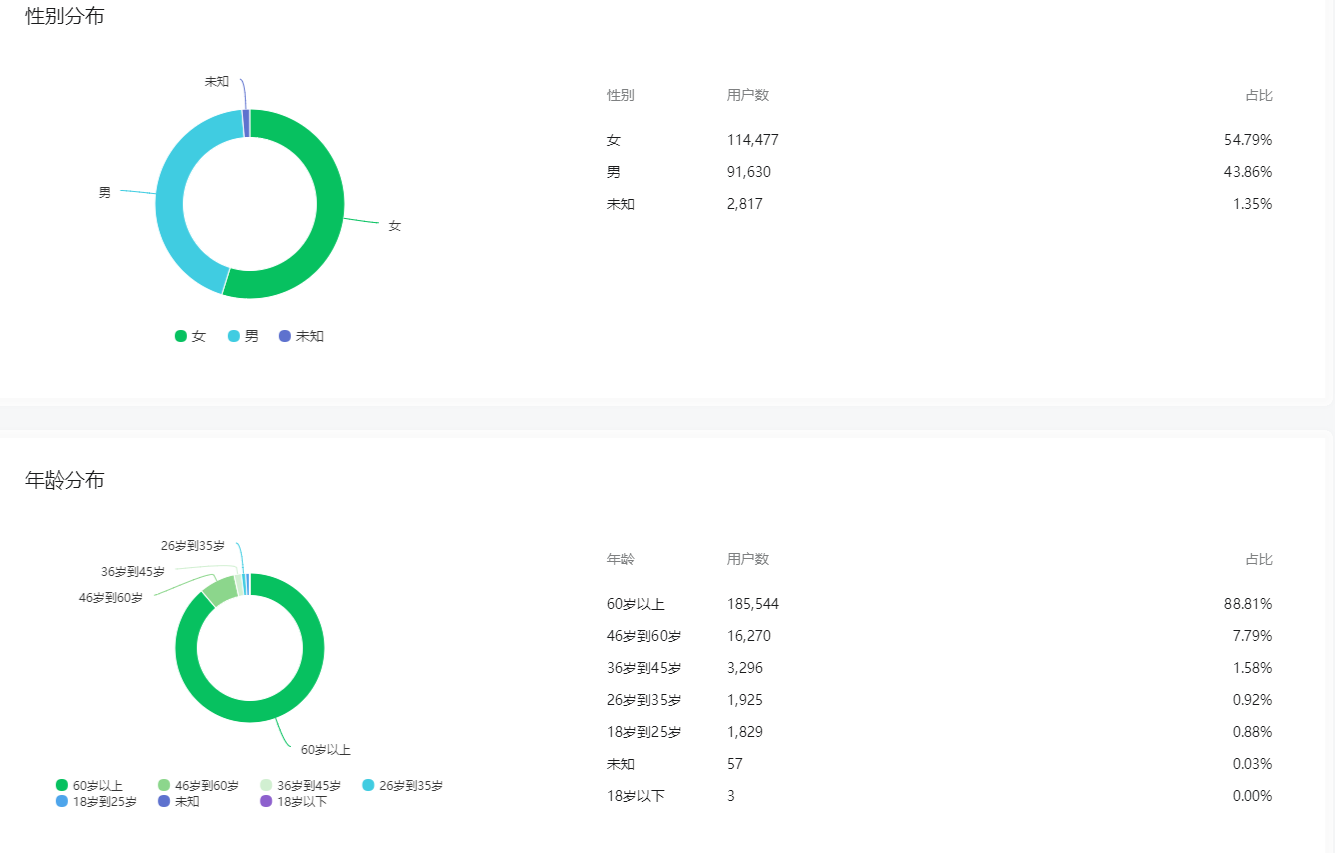Image resolution: width=1335 pixels, height=853 pixels.
Task: Click the 性别分布 section title
Action: point(65,16)
